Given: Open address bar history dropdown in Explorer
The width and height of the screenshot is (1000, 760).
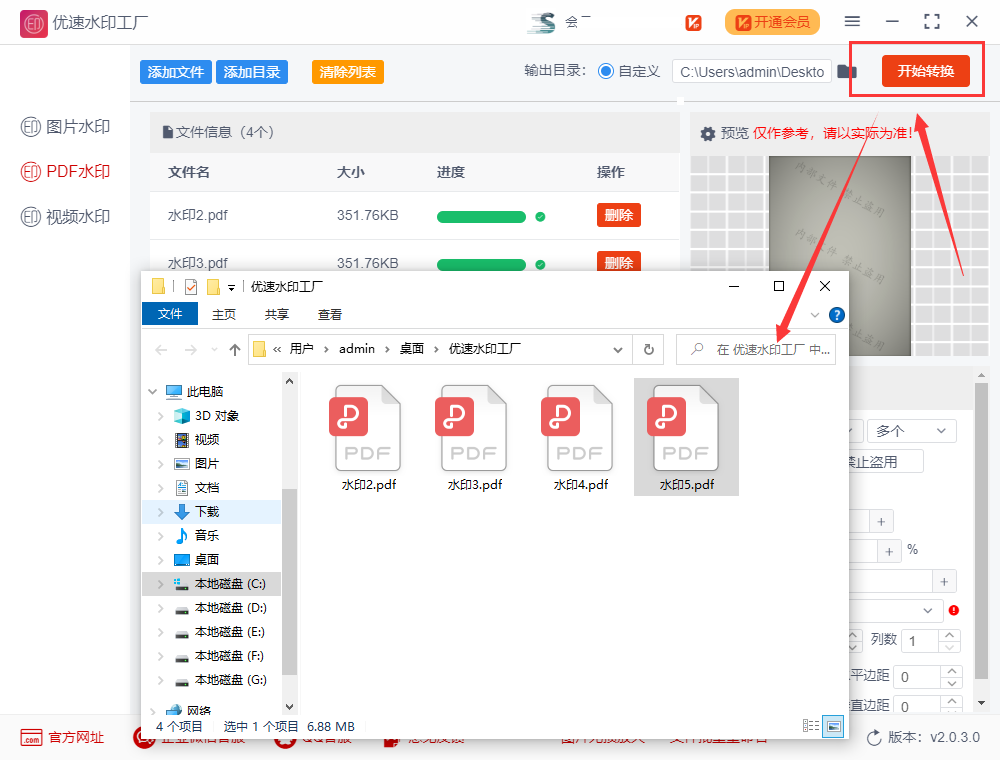Looking at the screenshot, I should point(617,349).
